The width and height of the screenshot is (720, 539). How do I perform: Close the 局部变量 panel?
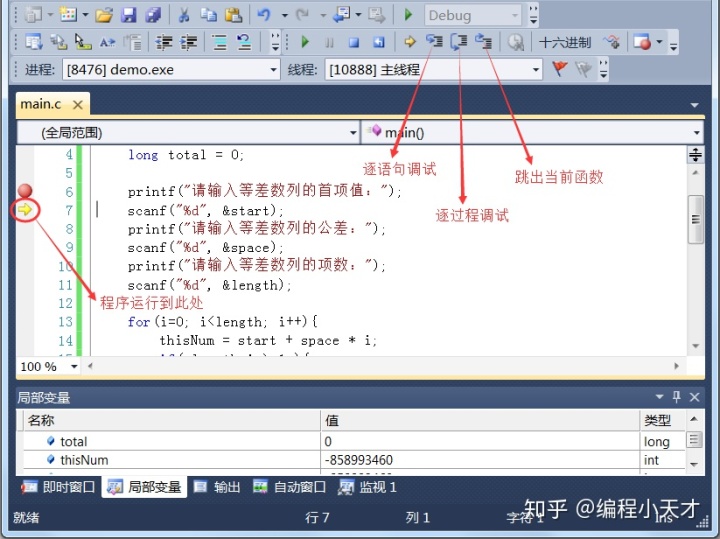click(x=694, y=397)
